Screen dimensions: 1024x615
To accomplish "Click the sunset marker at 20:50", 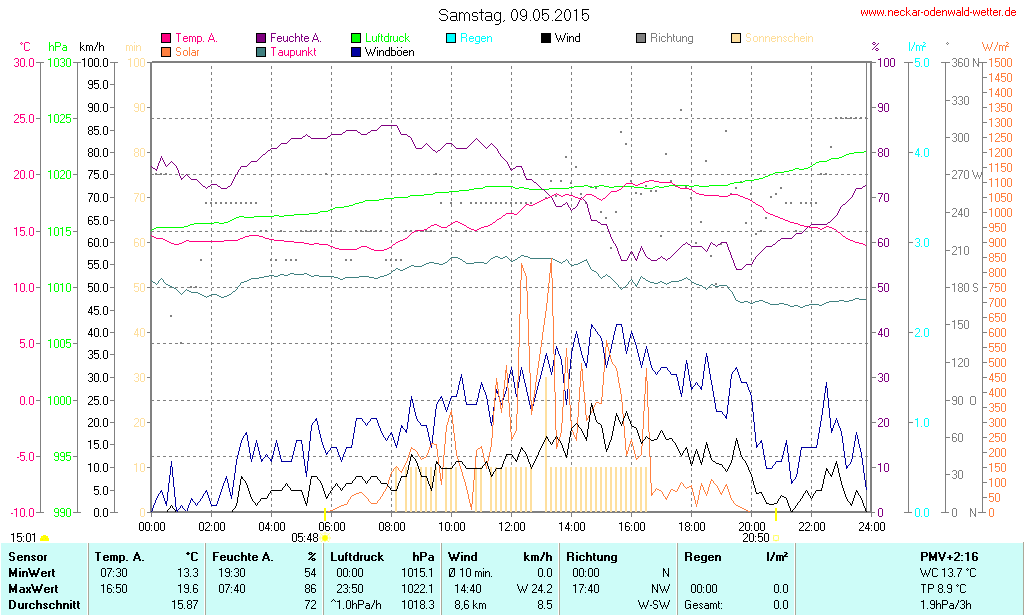I will point(777,538).
